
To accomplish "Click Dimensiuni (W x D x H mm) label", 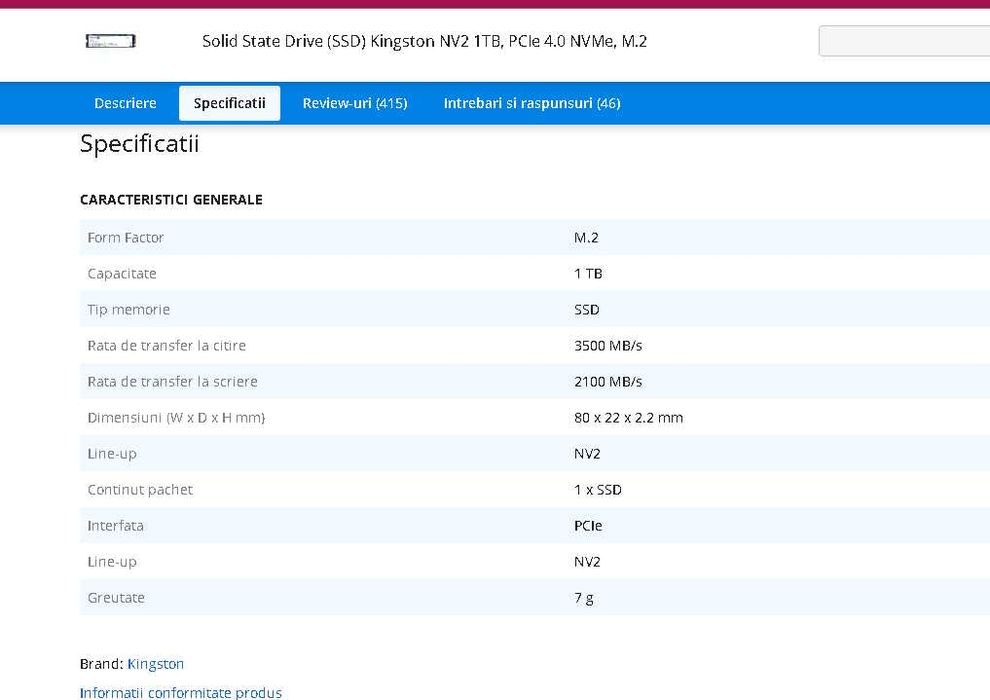I will (176, 418).
